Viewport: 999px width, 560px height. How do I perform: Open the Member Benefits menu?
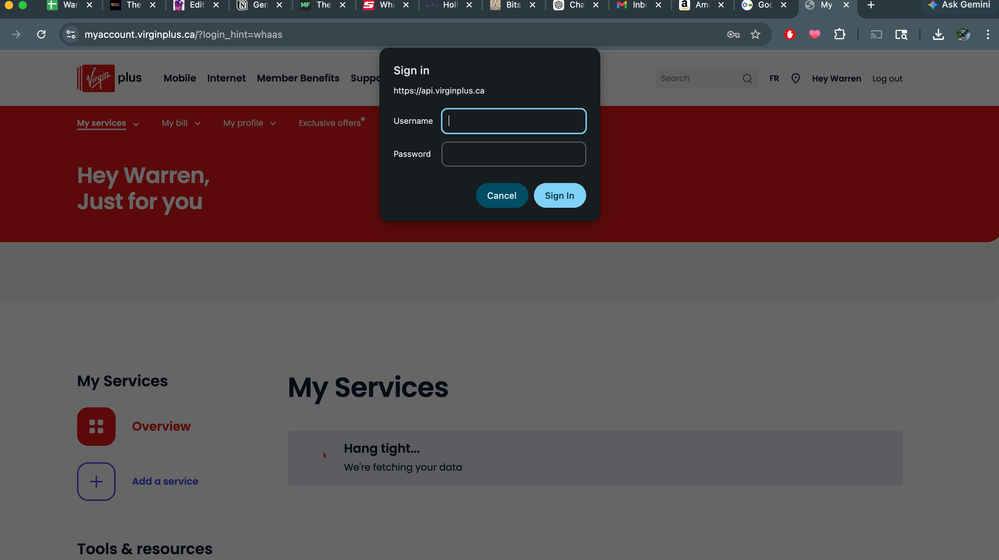pos(298,78)
